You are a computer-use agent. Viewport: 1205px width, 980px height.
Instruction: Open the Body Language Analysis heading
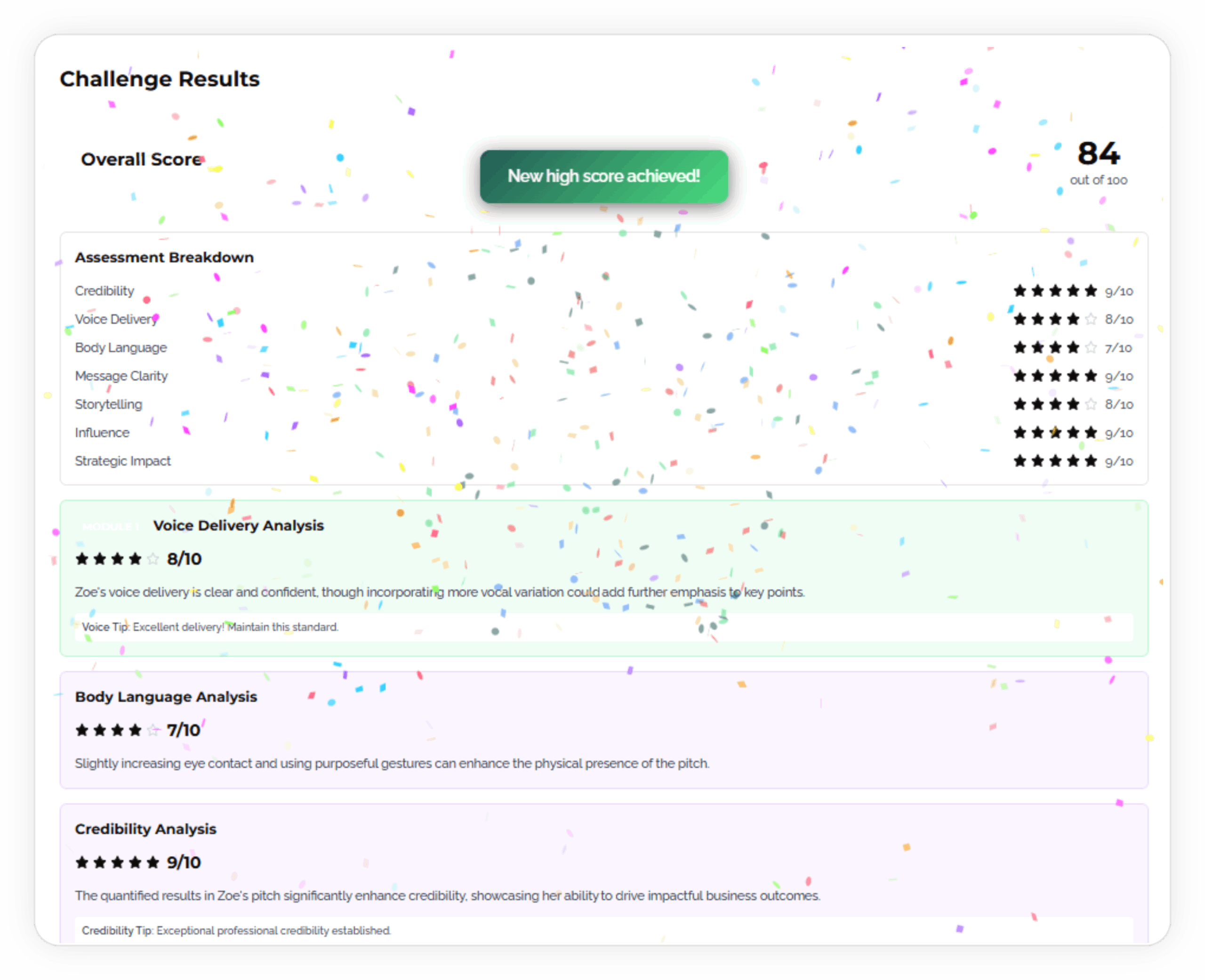(166, 697)
